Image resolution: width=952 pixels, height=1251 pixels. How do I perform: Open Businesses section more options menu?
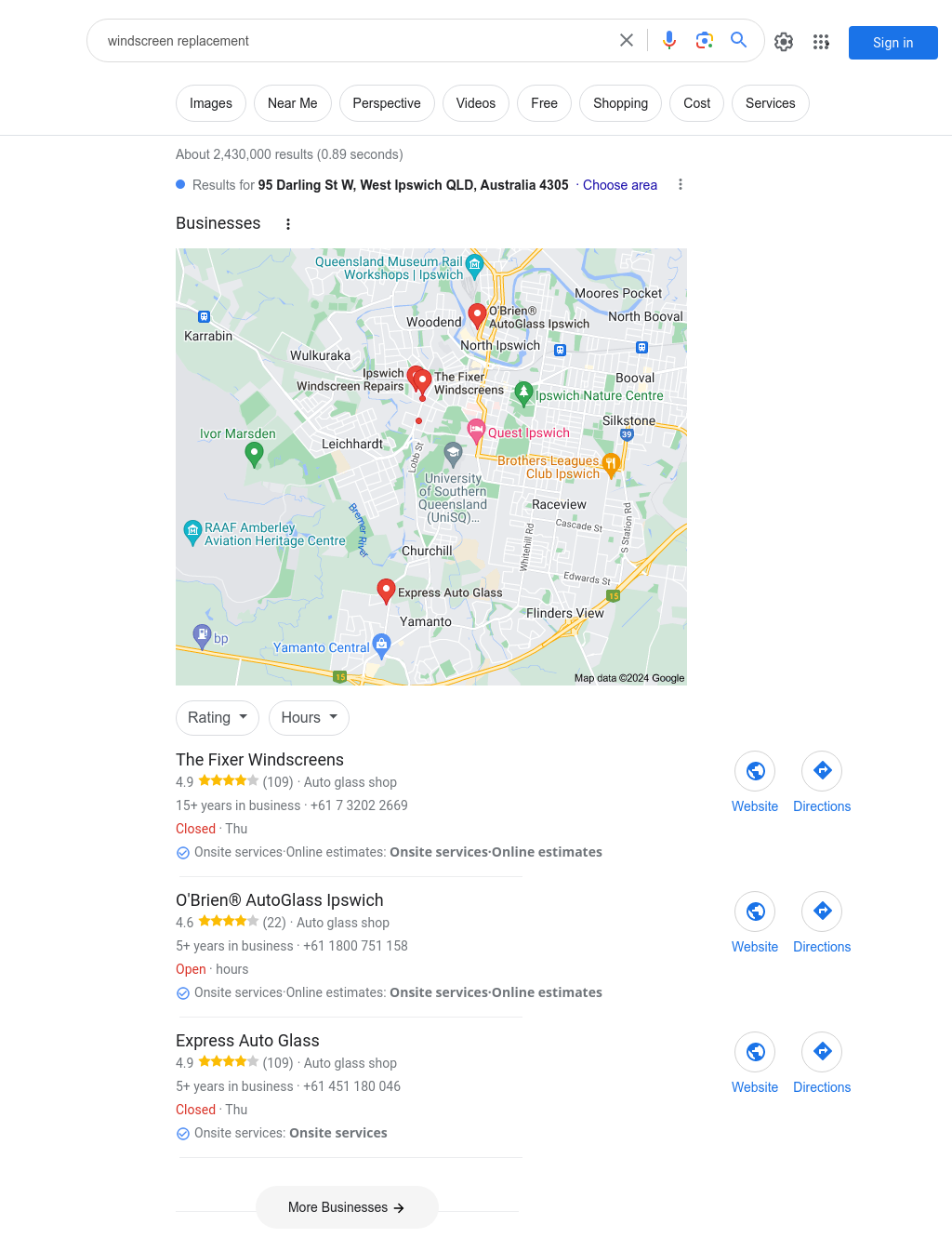(x=288, y=224)
